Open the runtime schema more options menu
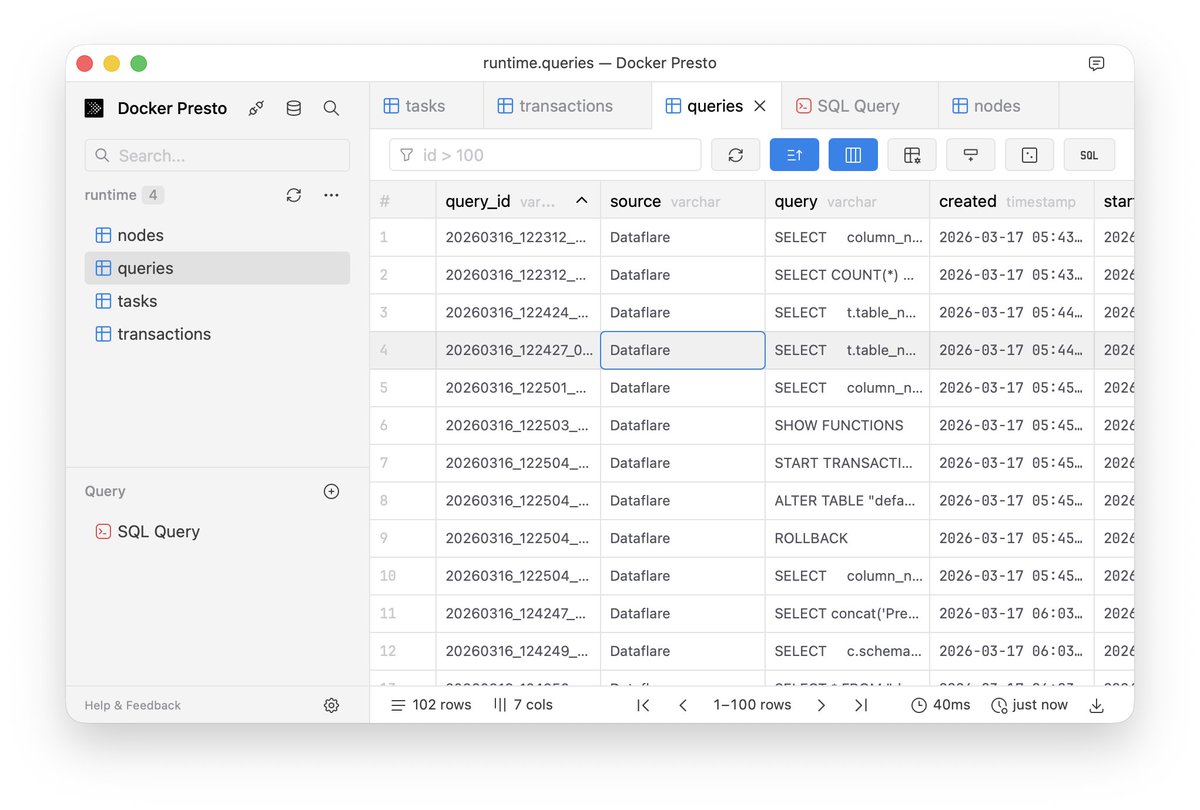 331,195
